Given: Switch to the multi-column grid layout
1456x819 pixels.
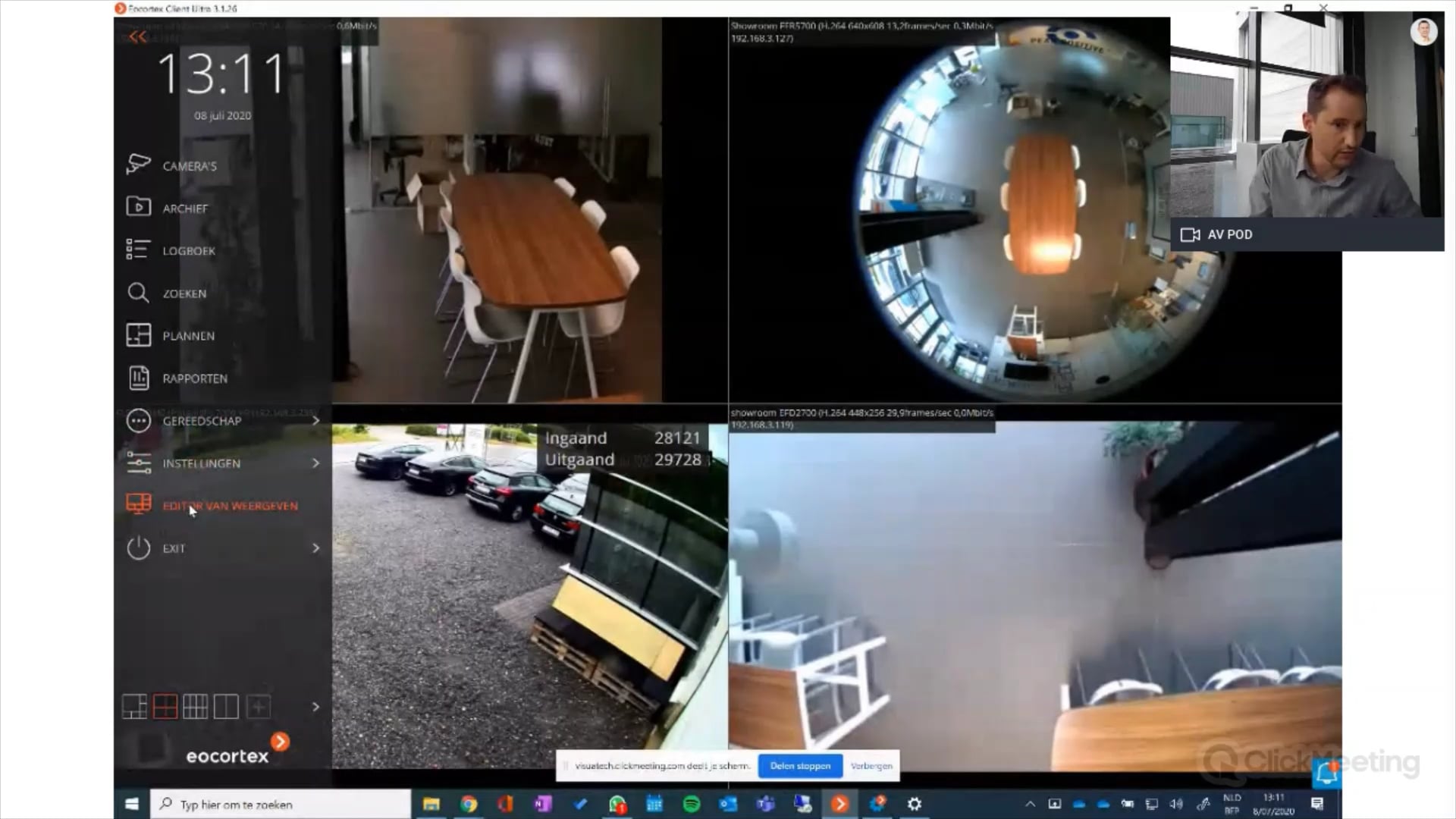Looking at the screenshot, I should pyautogui.click(x=195, y=705).
